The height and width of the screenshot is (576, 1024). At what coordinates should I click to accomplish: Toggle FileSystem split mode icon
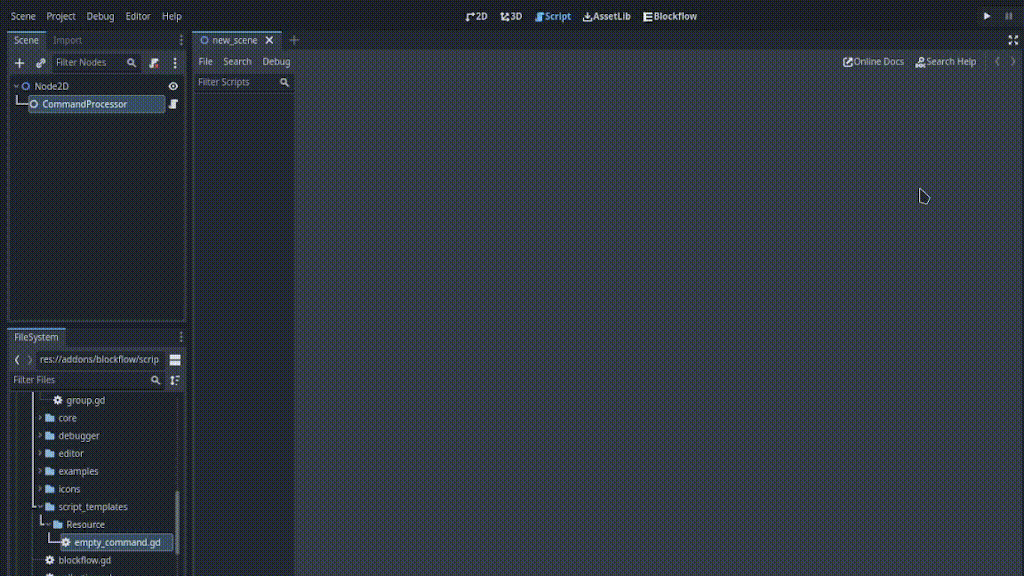(x=175, y=359)
